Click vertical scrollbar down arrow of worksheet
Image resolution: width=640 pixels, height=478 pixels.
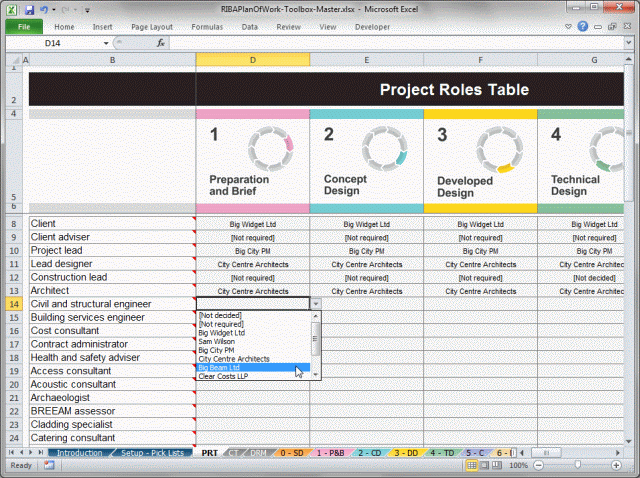628,441
